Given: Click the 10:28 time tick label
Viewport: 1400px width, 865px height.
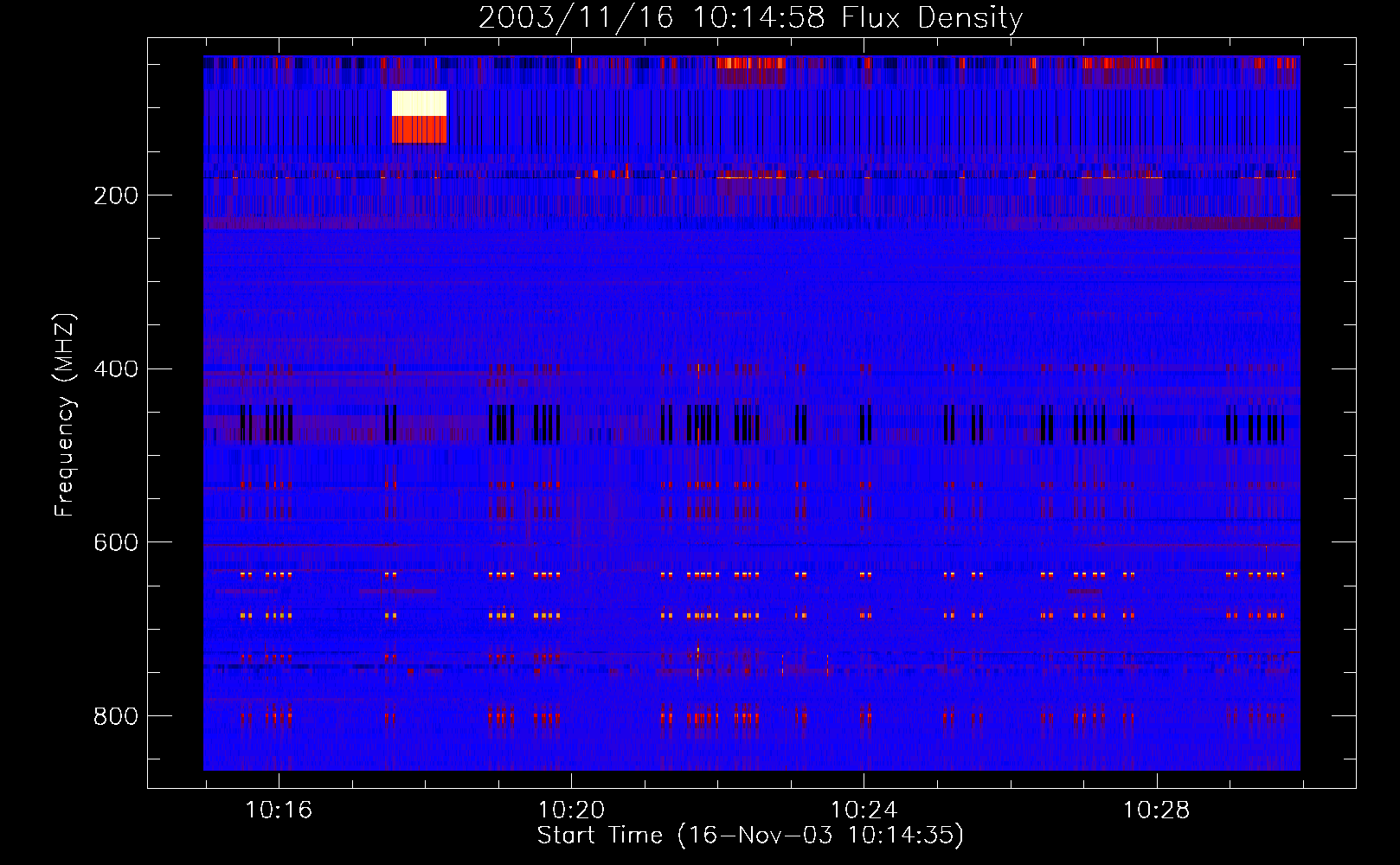Looking at the screenshot, I should click(1156, 811).
